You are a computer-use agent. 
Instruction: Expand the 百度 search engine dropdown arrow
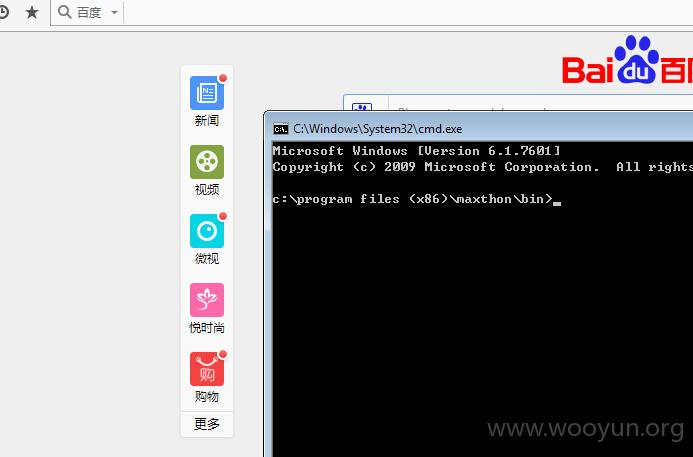pyautogui.click(x=114, y=12)
